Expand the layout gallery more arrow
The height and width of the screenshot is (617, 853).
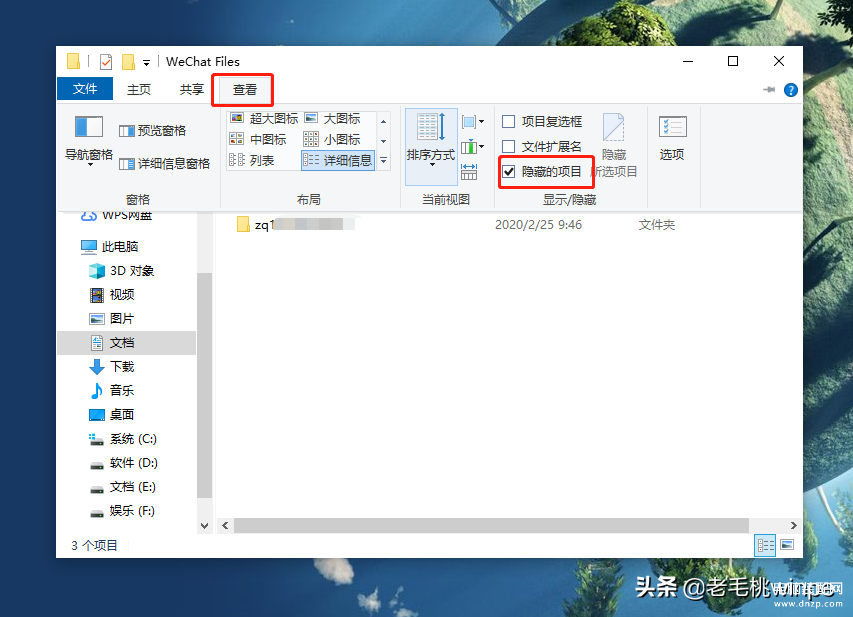pos(382,160)
